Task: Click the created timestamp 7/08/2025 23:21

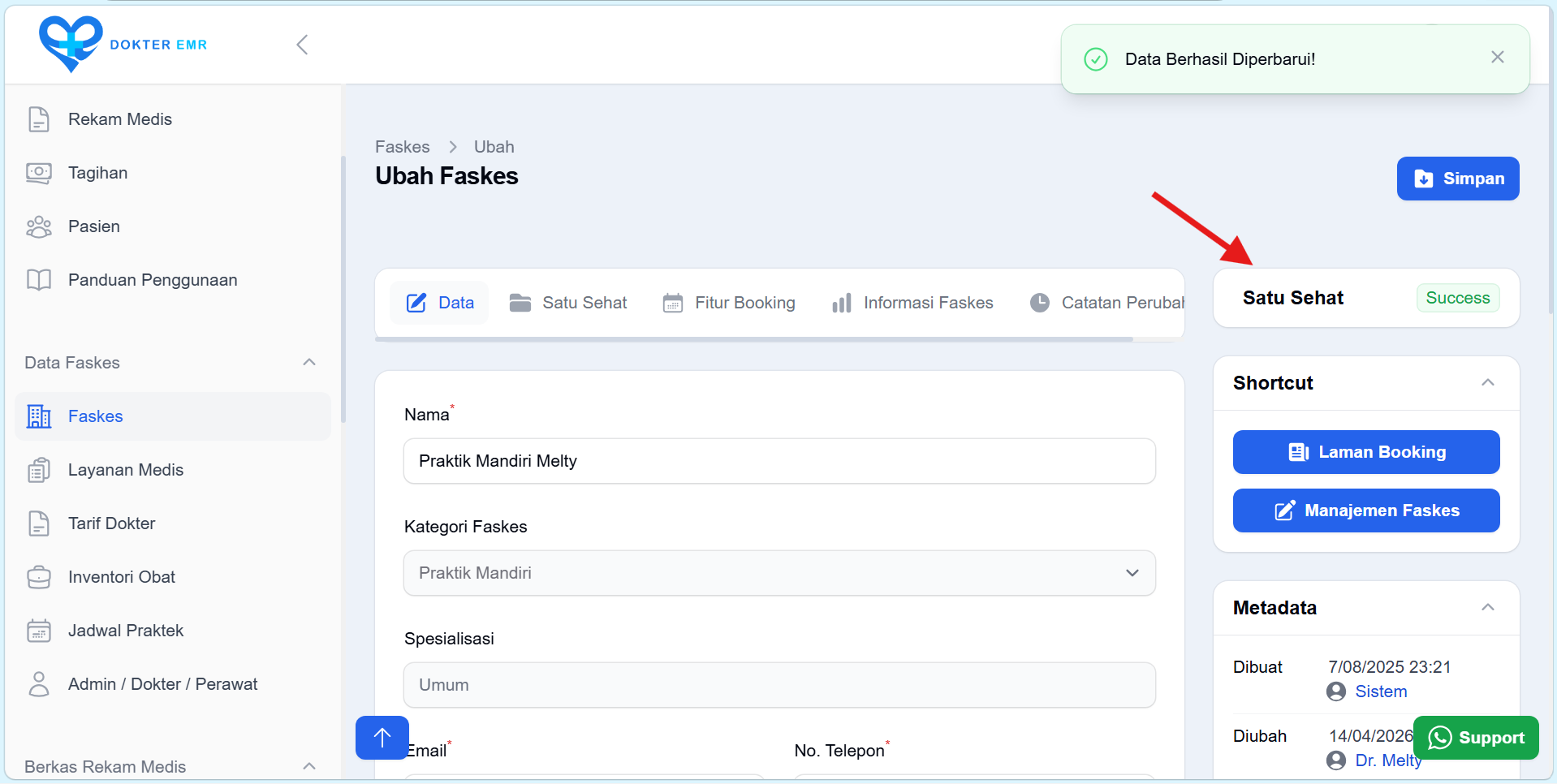Action: (x=1389, y=667)
